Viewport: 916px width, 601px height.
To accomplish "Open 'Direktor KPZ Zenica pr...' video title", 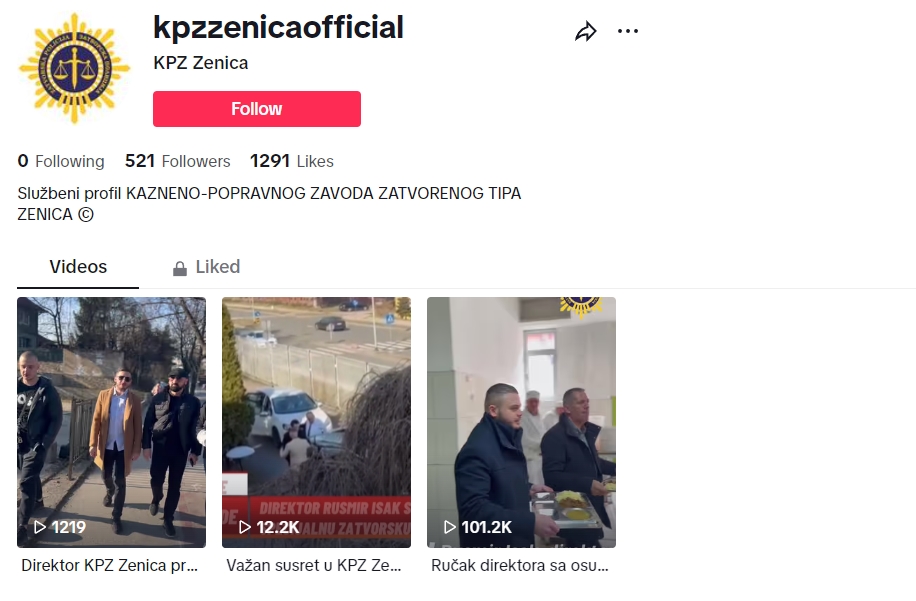I will [109, 565].
